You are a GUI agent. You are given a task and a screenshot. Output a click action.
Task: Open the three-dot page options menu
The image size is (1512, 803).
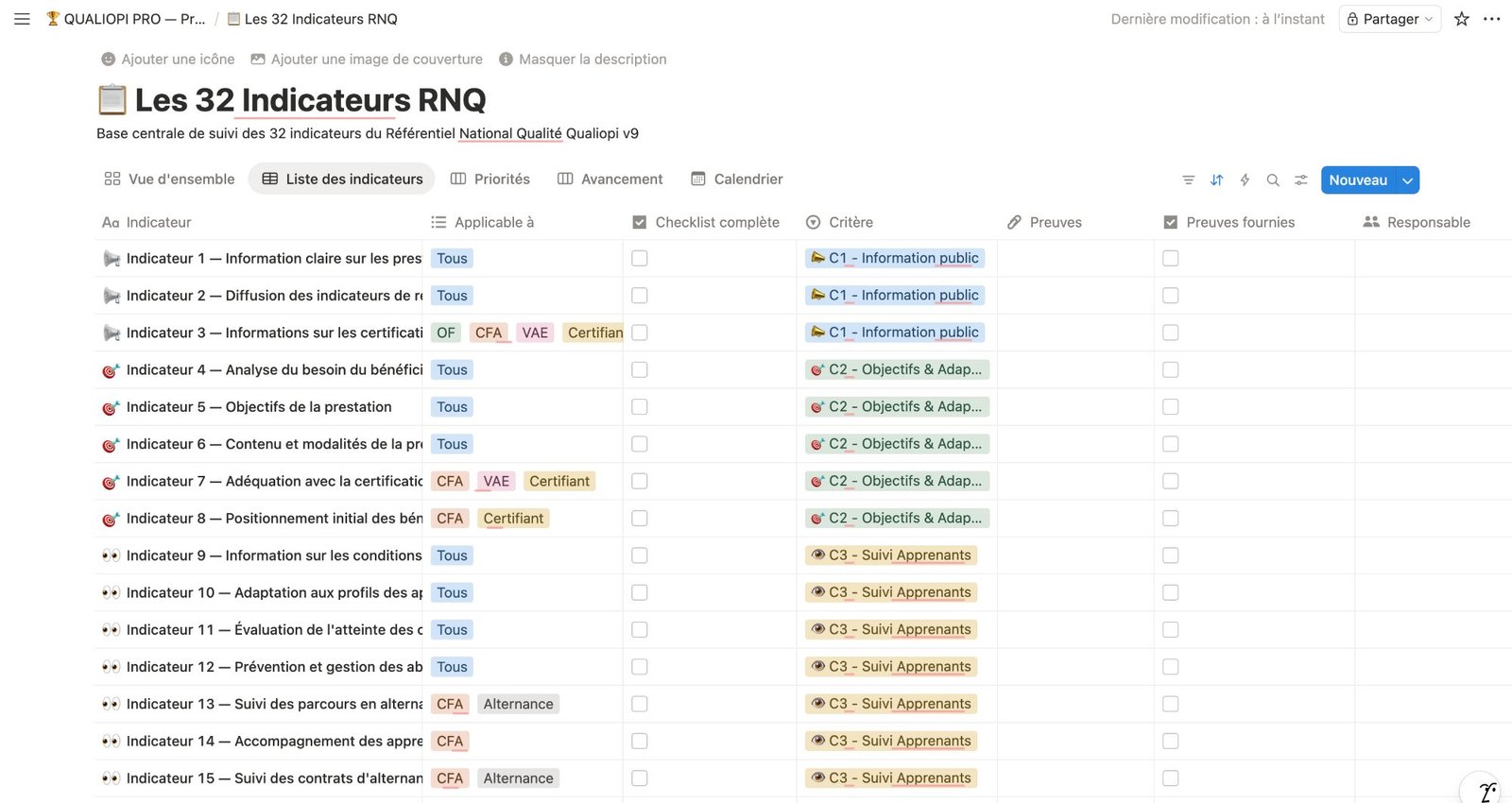point(1492,19)
